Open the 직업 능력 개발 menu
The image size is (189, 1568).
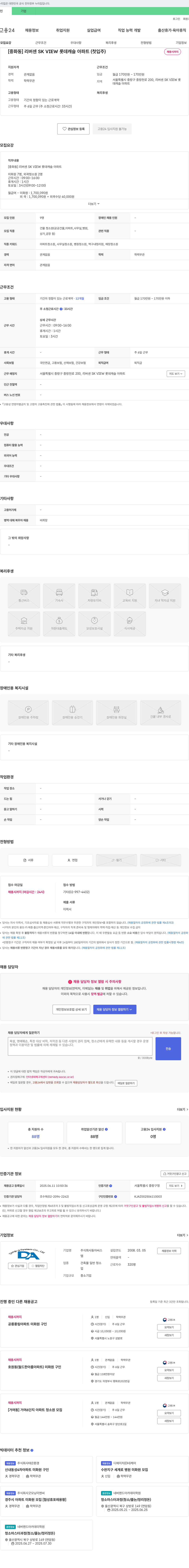point(129,31)
